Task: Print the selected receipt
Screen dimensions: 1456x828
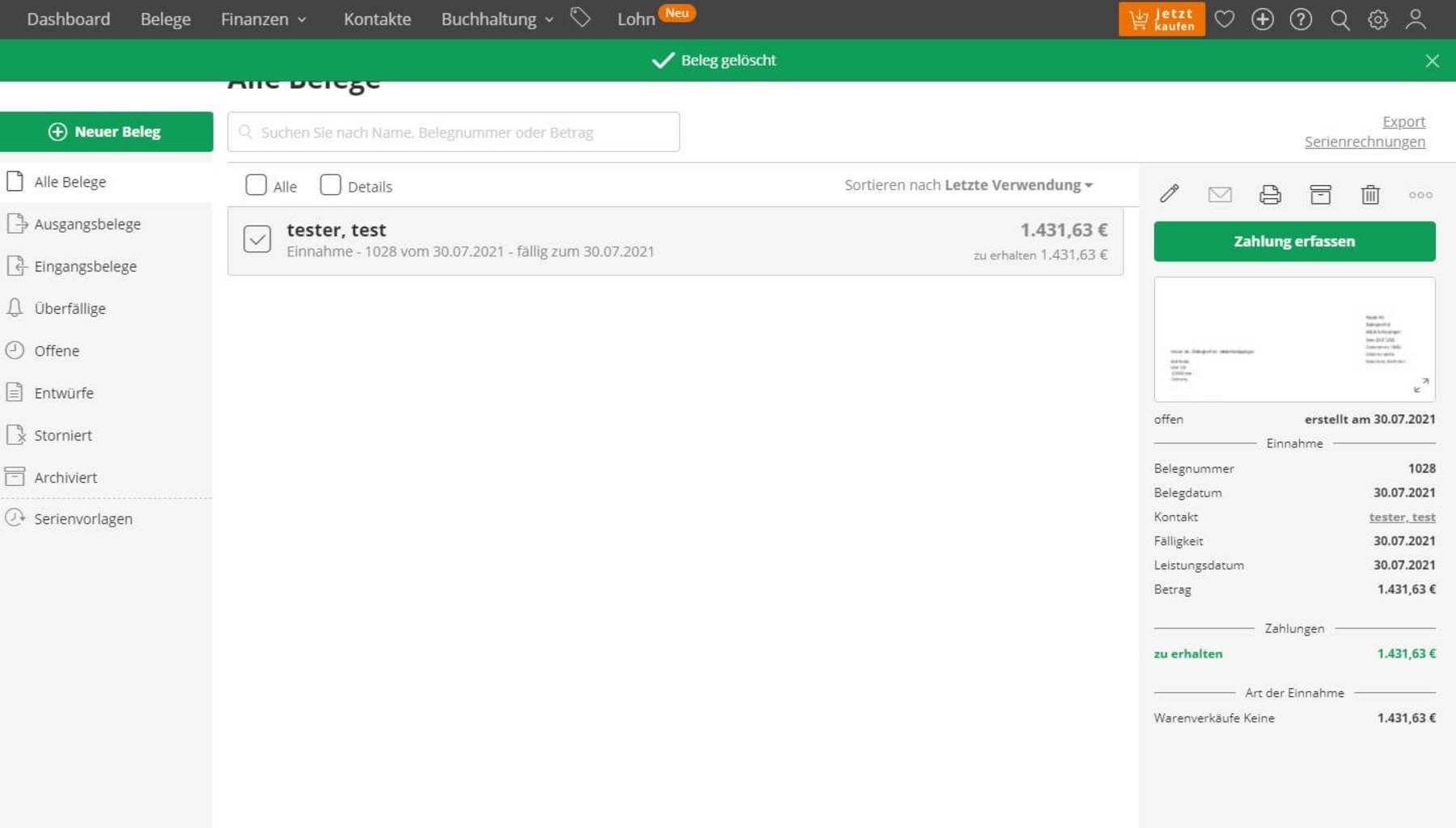Action: (1270, 194)
